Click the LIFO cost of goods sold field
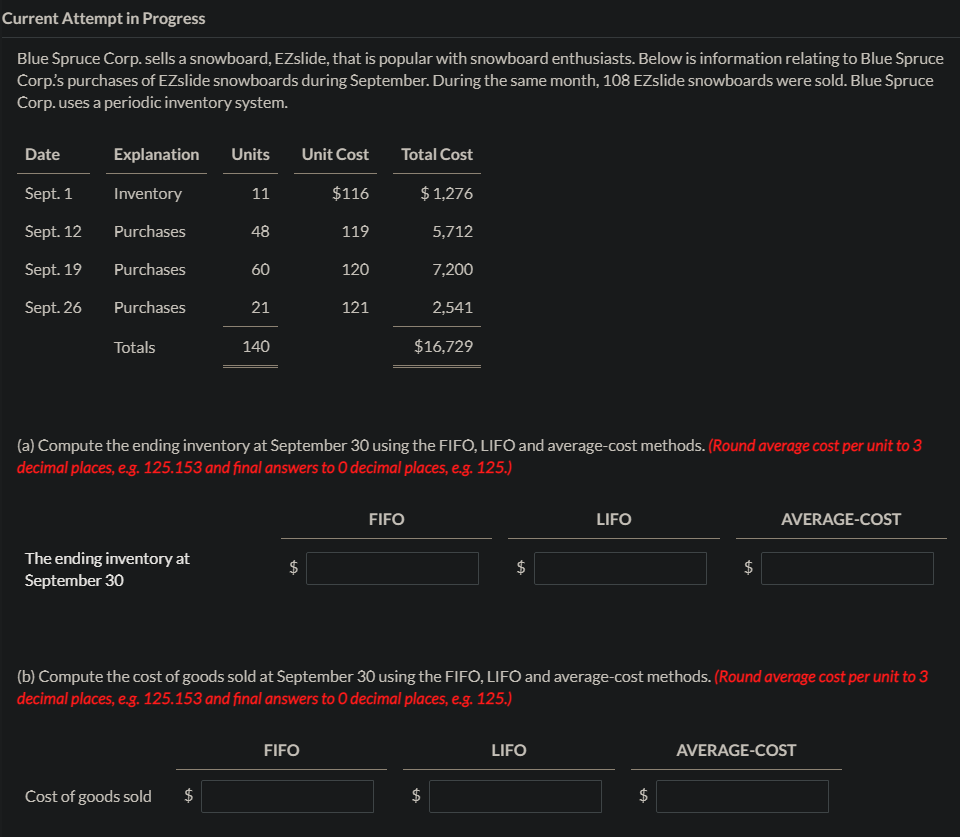This screenshot has height=837, width=960. [515, 796]
